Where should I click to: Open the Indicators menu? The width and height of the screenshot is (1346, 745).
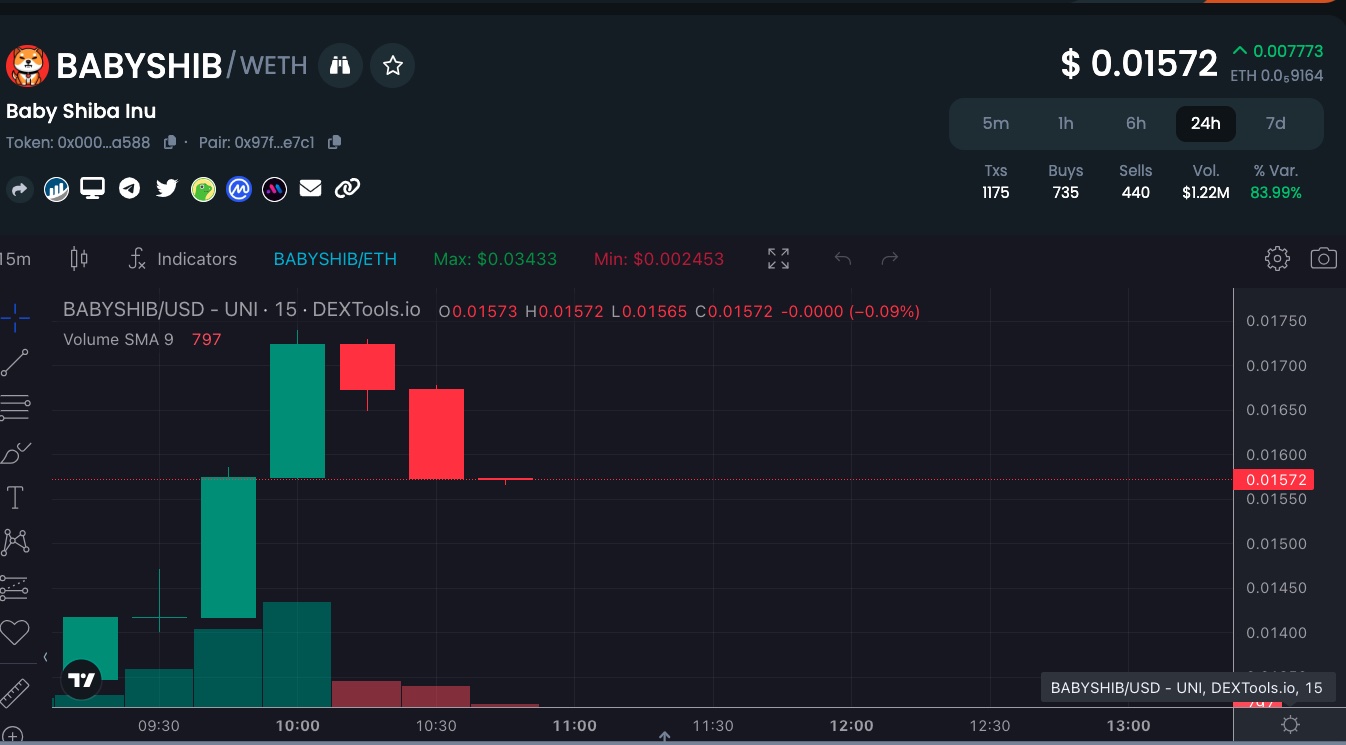pos(183,259)
